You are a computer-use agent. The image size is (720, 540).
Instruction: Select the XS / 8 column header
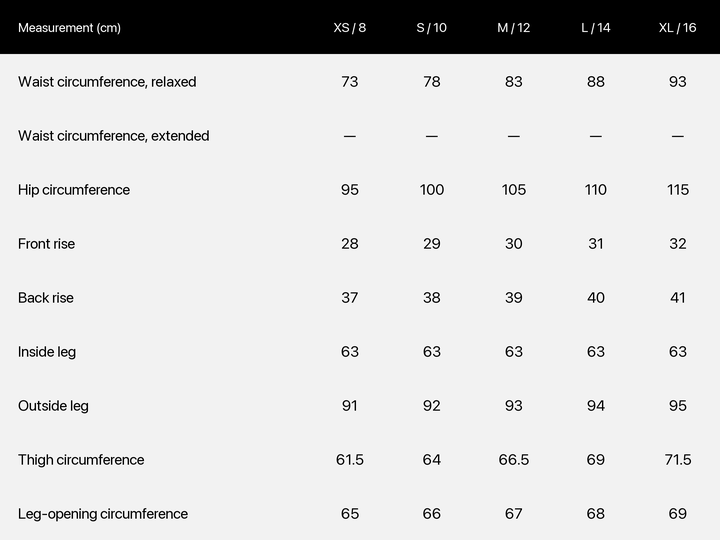[349, 28]
